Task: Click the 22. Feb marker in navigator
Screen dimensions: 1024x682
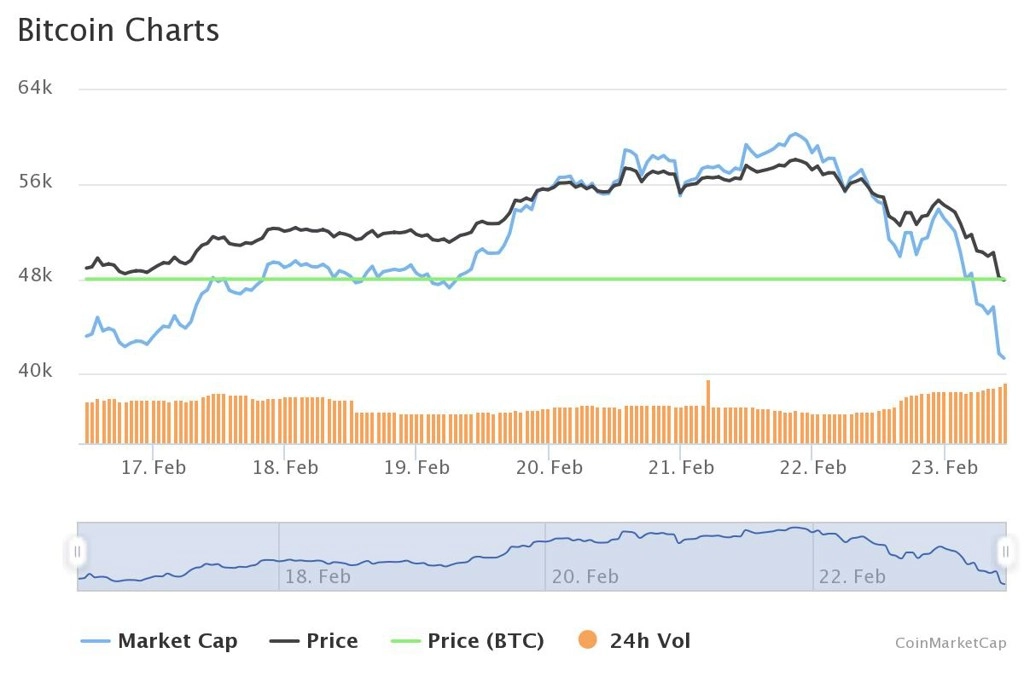Action: [852, 577]
